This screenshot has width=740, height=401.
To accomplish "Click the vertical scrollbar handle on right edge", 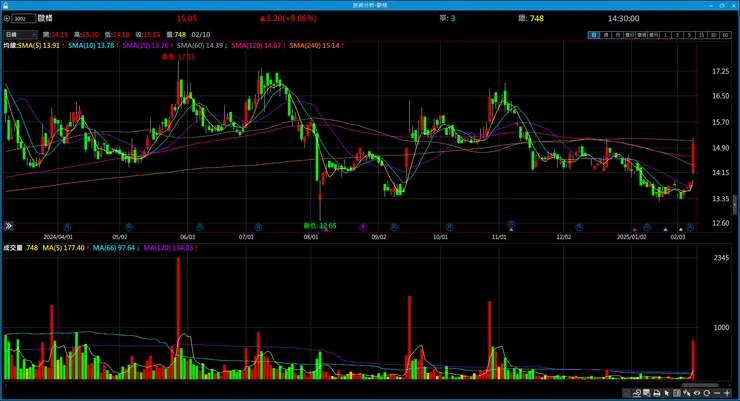I will (x=734, y=205).
